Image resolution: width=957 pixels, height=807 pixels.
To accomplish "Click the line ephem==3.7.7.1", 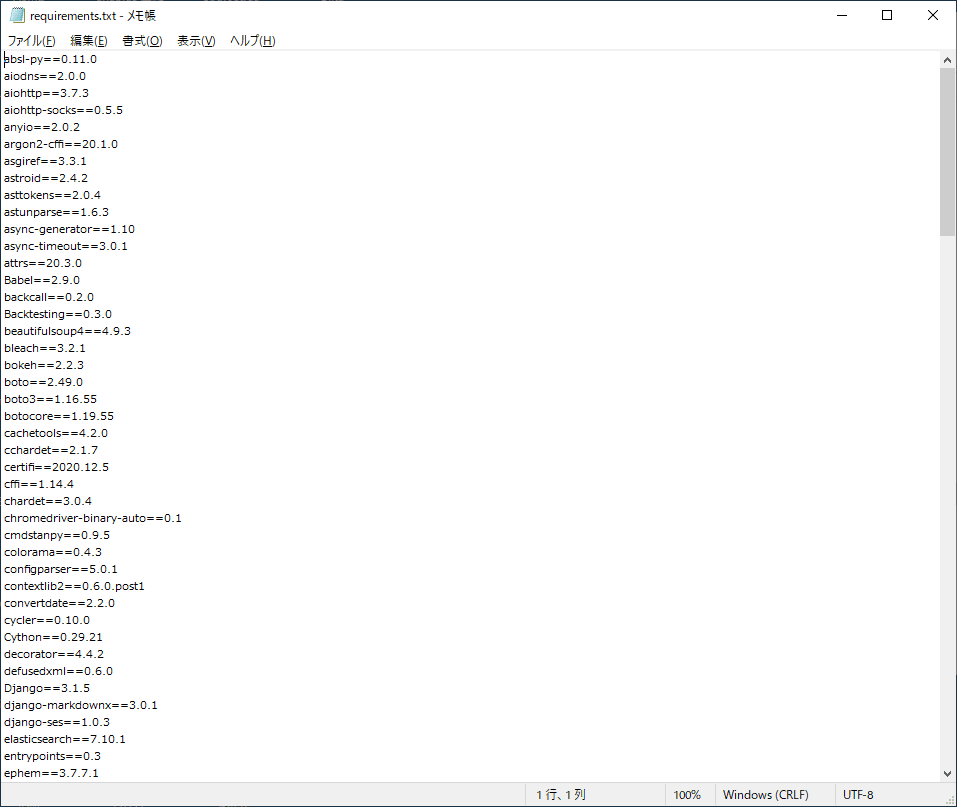I will (x=51, y=773).
